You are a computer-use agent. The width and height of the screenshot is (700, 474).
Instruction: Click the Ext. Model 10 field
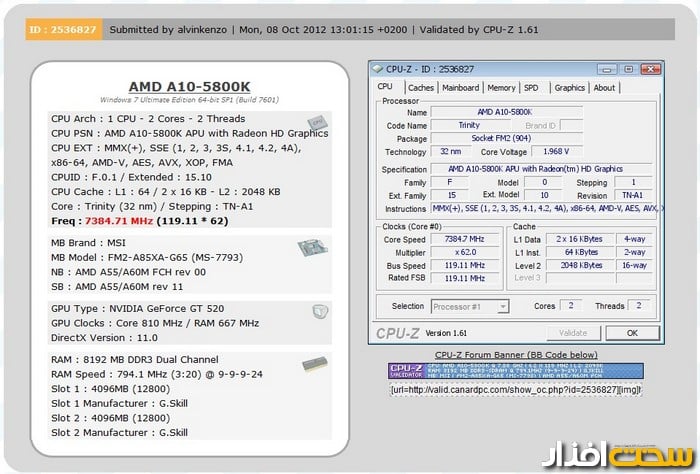tap(544, 195)
